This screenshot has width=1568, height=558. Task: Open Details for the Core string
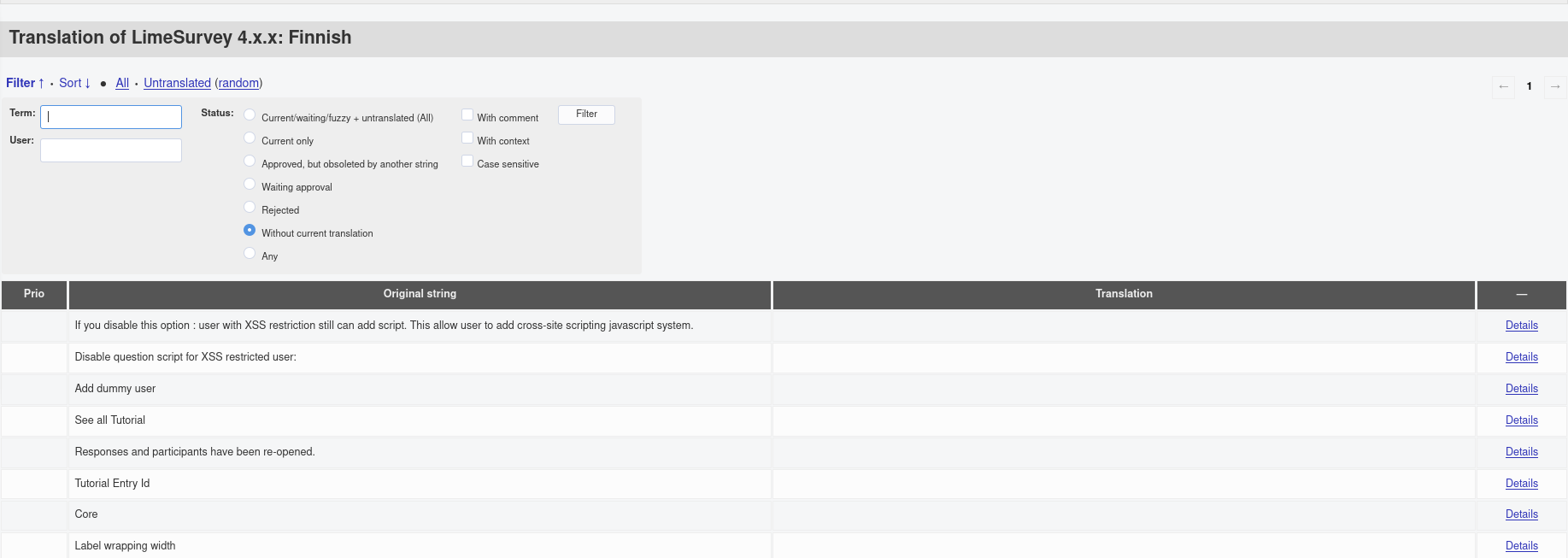(1521, 514)
